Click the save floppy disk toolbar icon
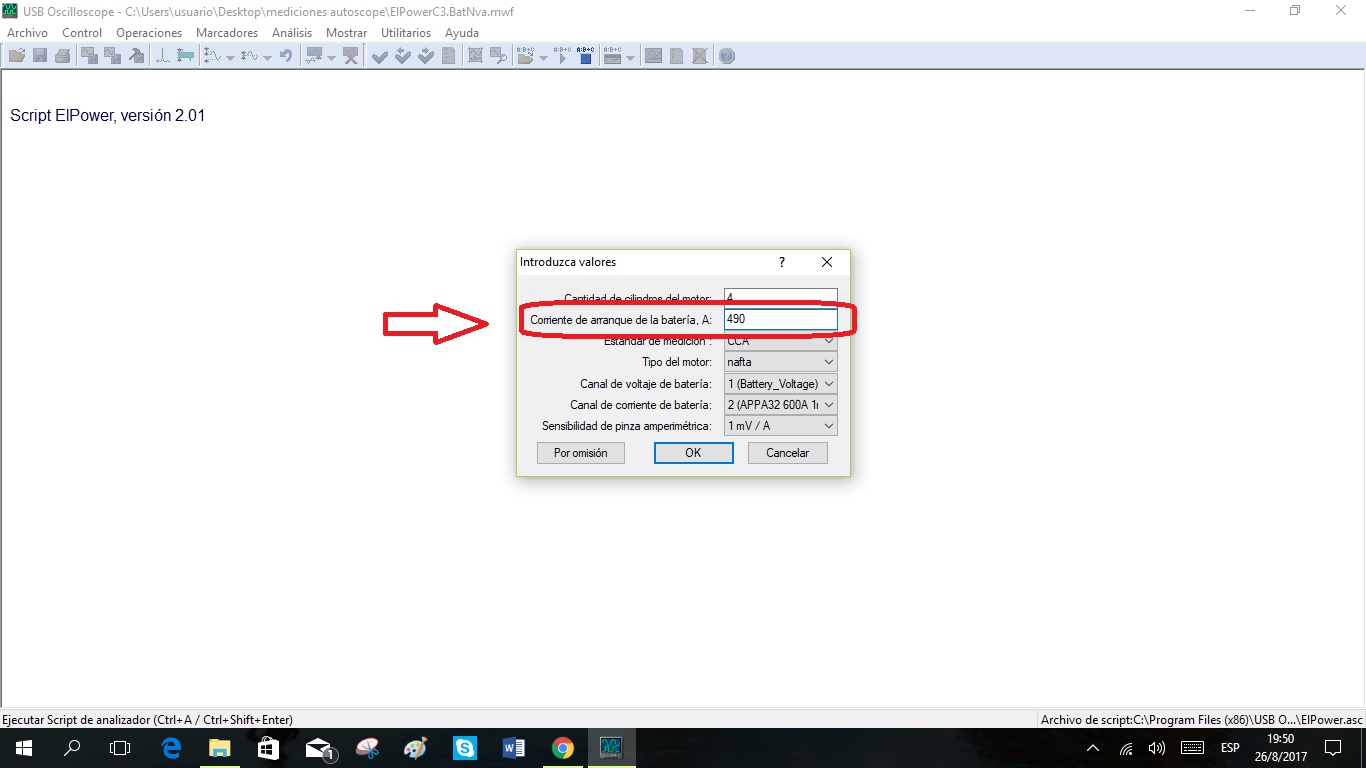Screen dimensions: 1366x768 coord(40,56)
